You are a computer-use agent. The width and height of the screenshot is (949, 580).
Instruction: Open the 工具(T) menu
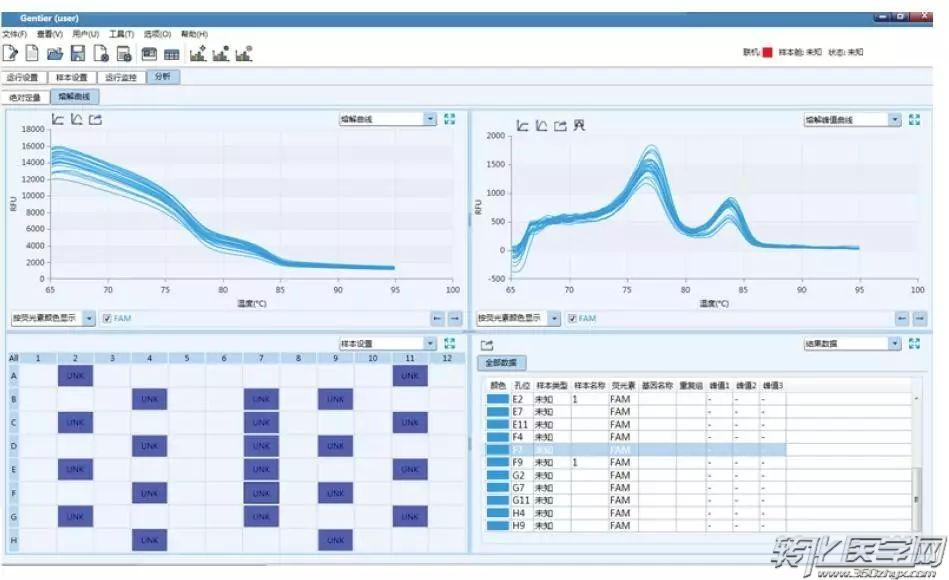point(122,34)
